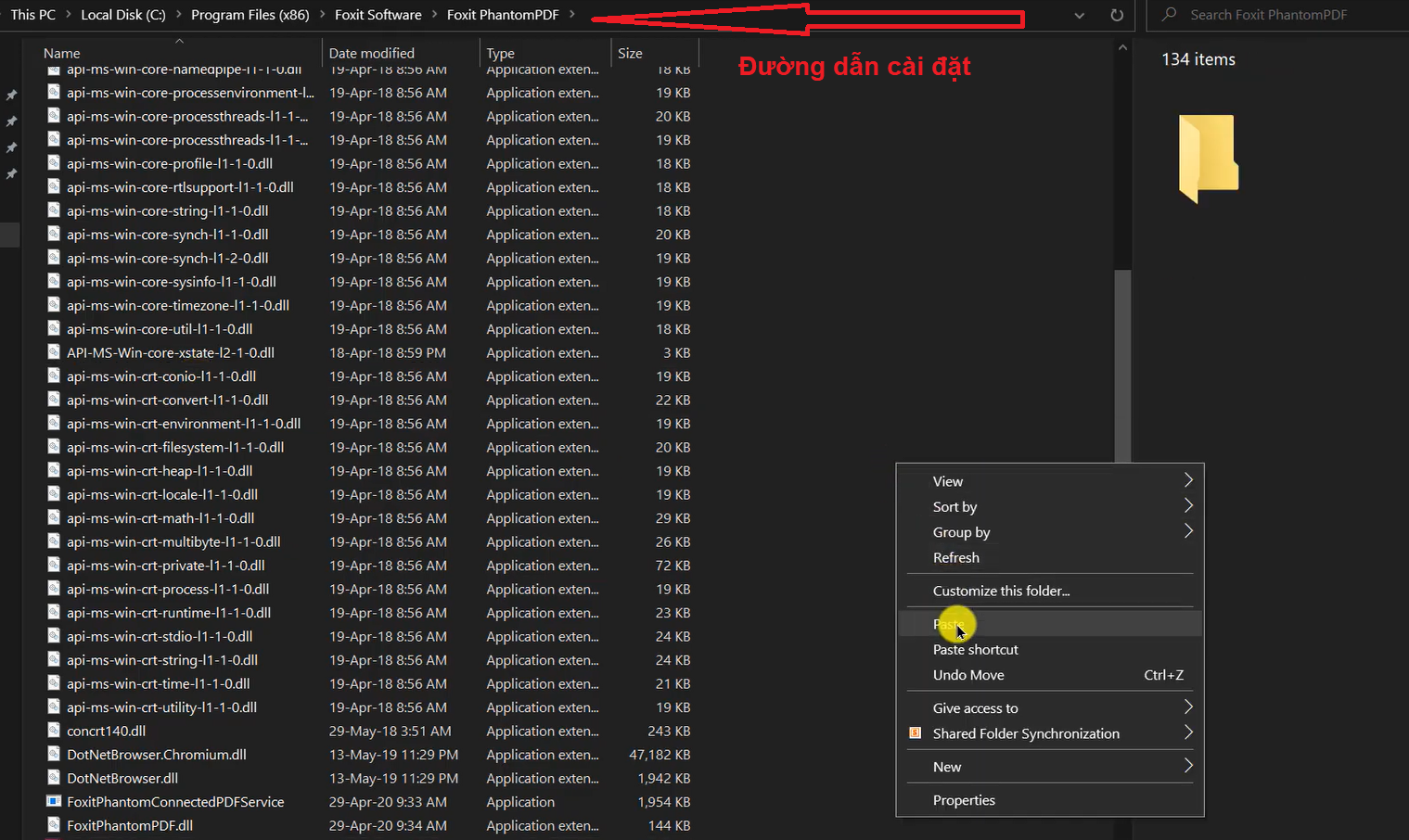
Task: Click the refresh icon in address bar
Action: pos(1117,15)
